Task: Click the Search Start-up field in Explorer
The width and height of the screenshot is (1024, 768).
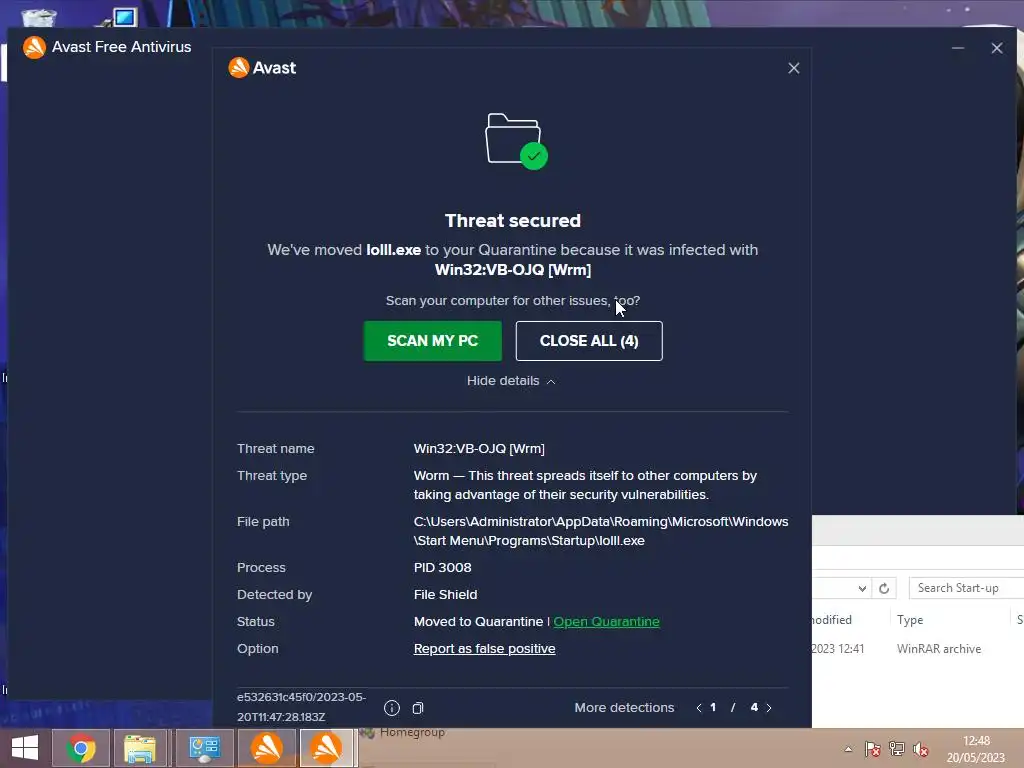Action: point(967,588)
